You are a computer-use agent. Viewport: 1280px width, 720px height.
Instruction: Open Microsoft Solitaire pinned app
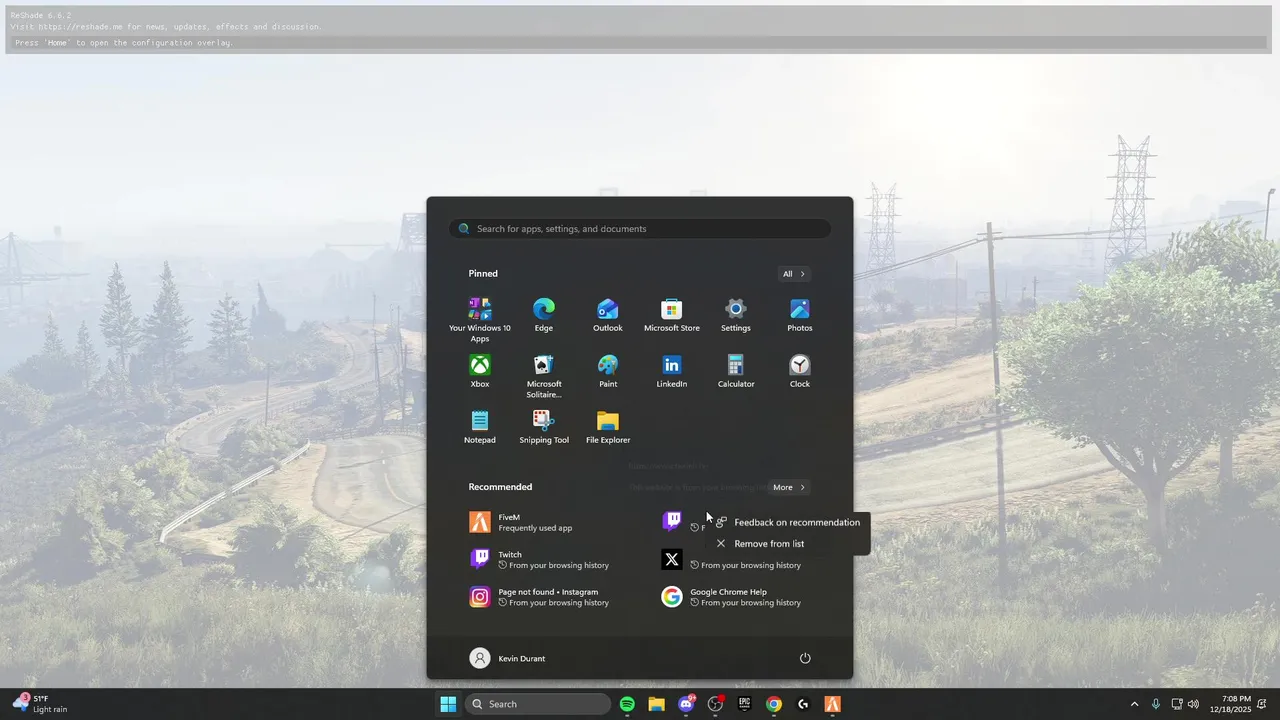(544, 376)
